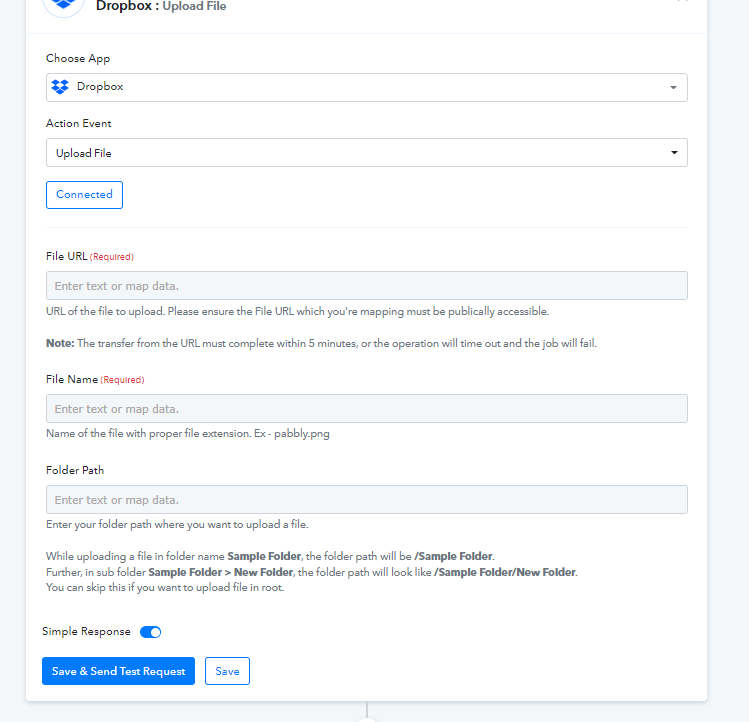Click Save & Send Test Request button

[x=118, y=671]
